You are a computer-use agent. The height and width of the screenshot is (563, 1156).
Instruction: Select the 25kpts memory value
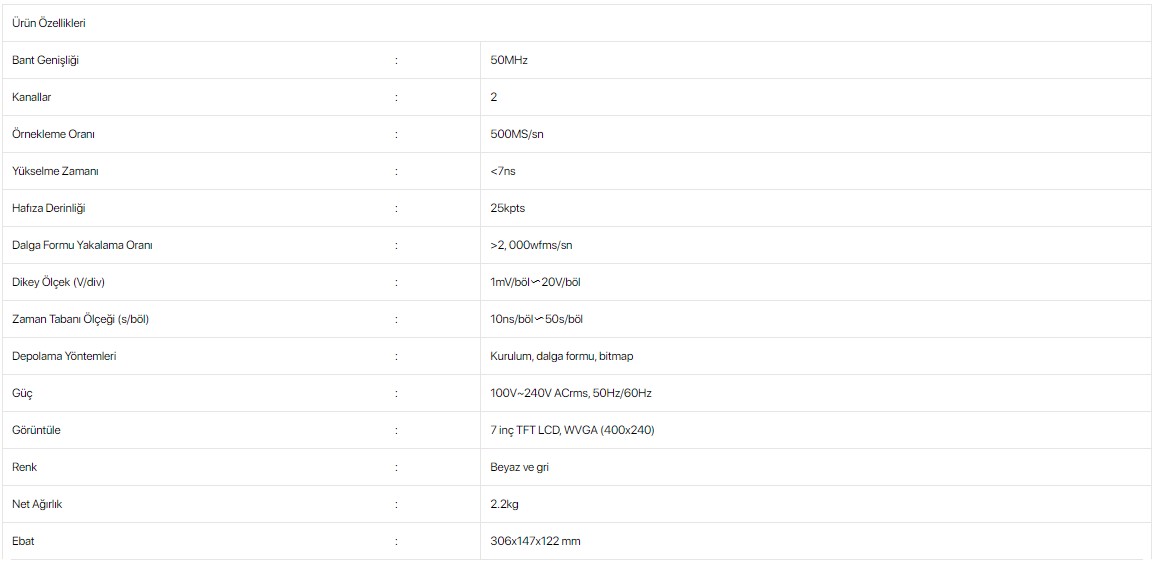point(507,209)
